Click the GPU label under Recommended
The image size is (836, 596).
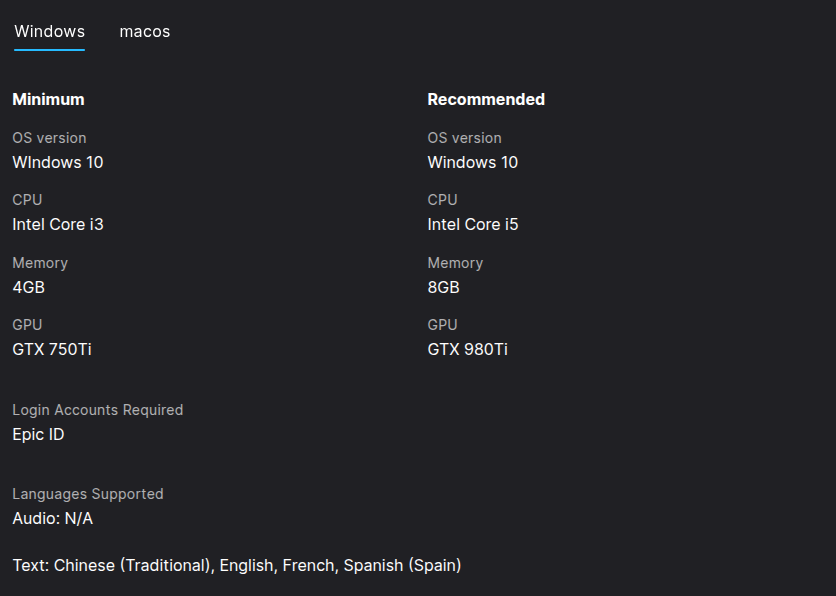point(443,325)
